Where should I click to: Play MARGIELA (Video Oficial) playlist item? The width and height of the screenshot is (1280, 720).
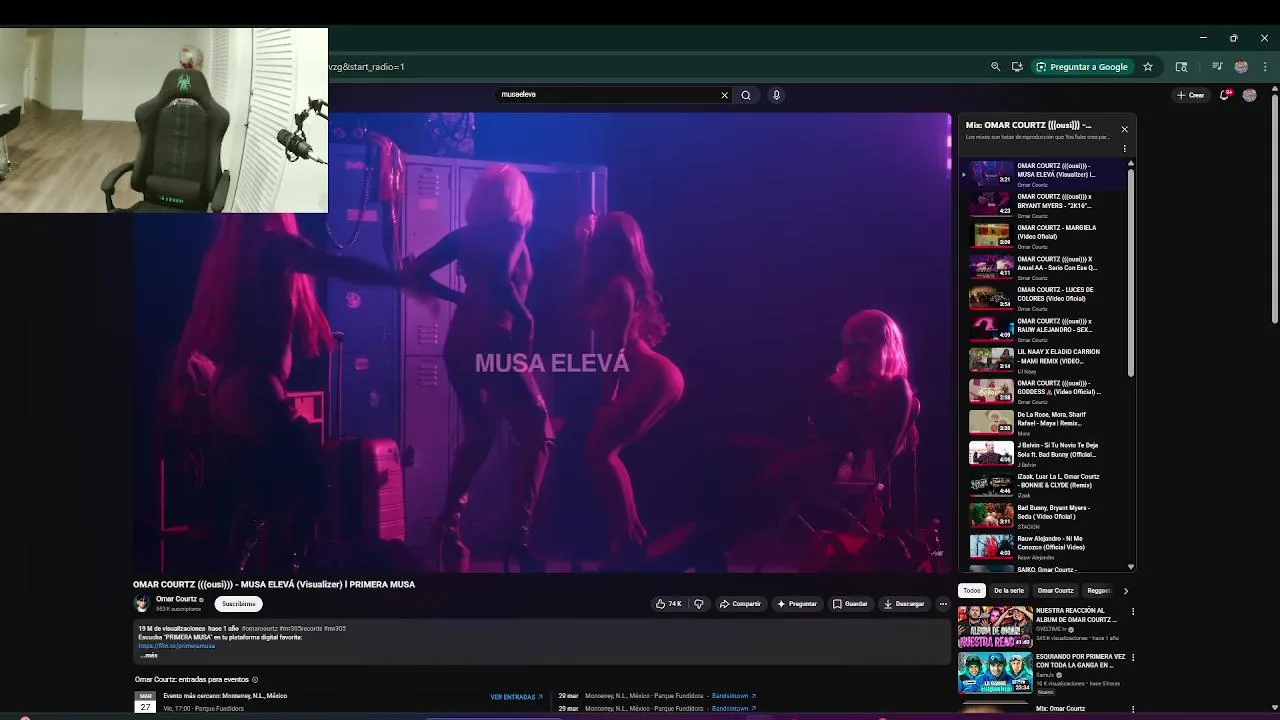coord(1042,236)
